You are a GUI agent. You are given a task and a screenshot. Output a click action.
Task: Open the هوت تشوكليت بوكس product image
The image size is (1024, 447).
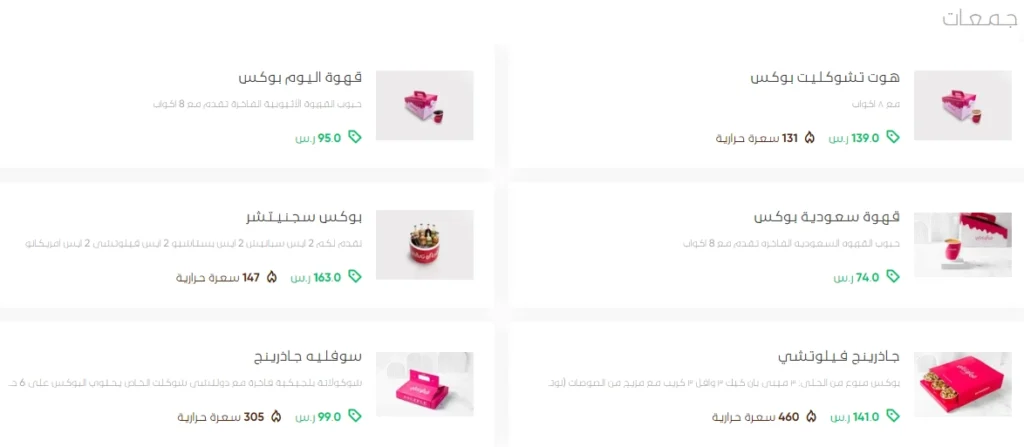tap(962, 105)
